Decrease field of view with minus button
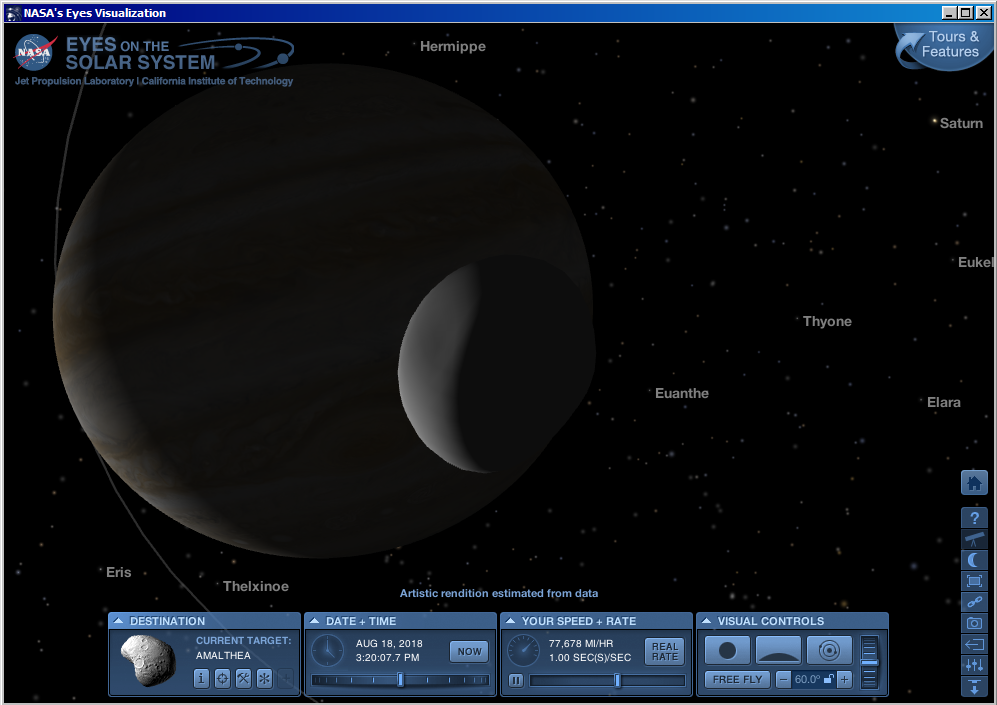The width and height of the screenshot is (997, 705). click(x=783, y=680)
